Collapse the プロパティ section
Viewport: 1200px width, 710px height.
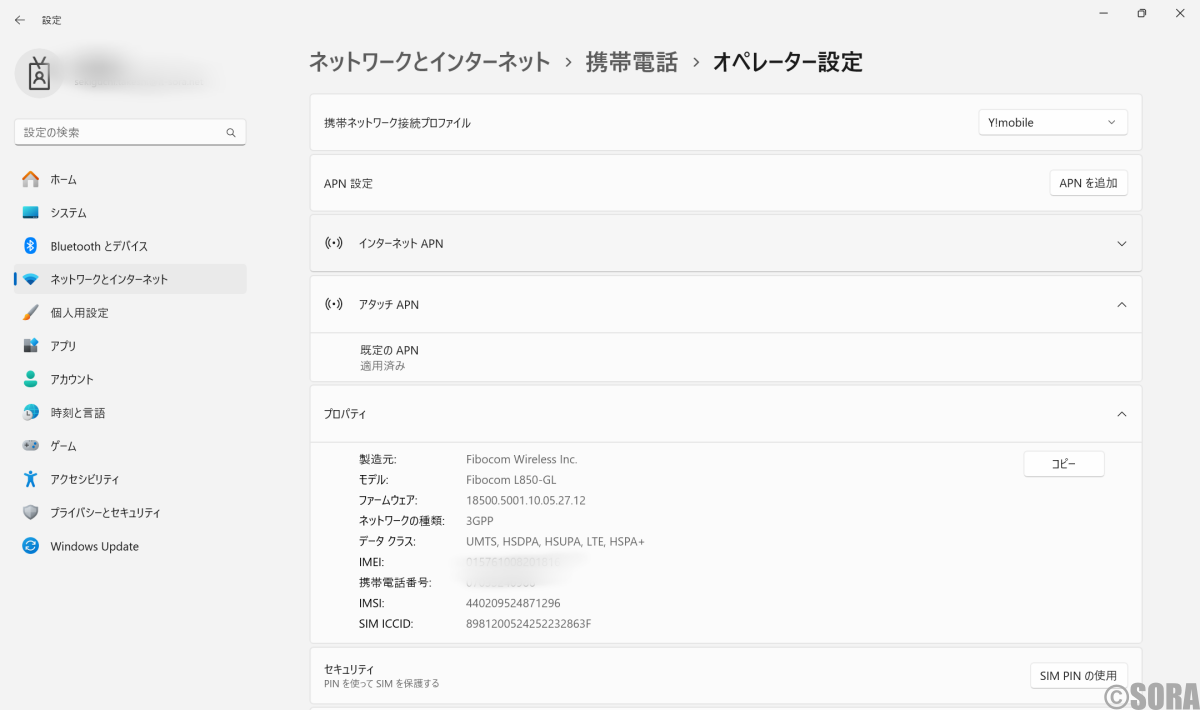pyautogui.click(x=1121, y=413)
